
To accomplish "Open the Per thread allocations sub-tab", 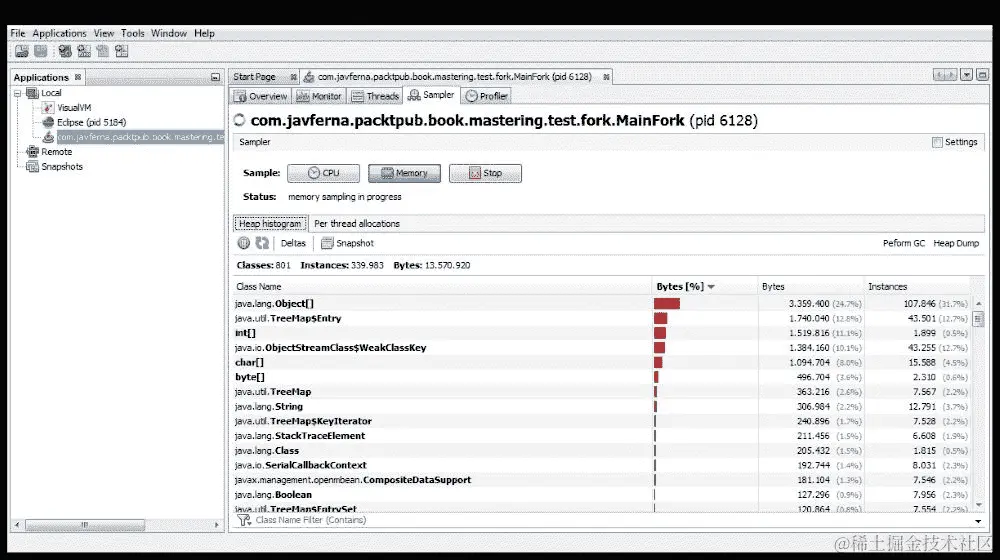I will click(357, 224).
